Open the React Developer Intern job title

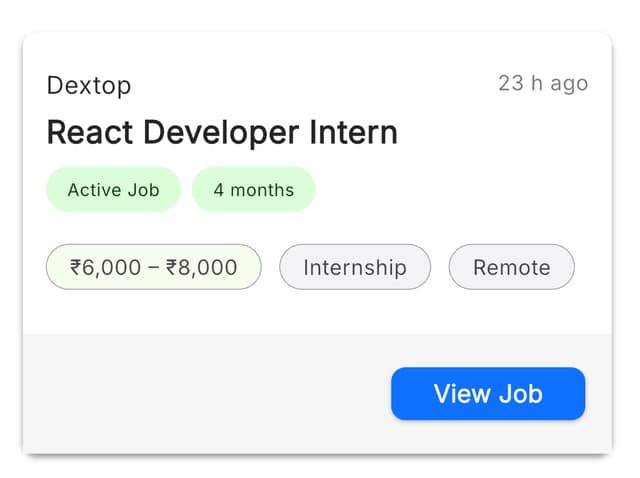(x=222, y=133)
